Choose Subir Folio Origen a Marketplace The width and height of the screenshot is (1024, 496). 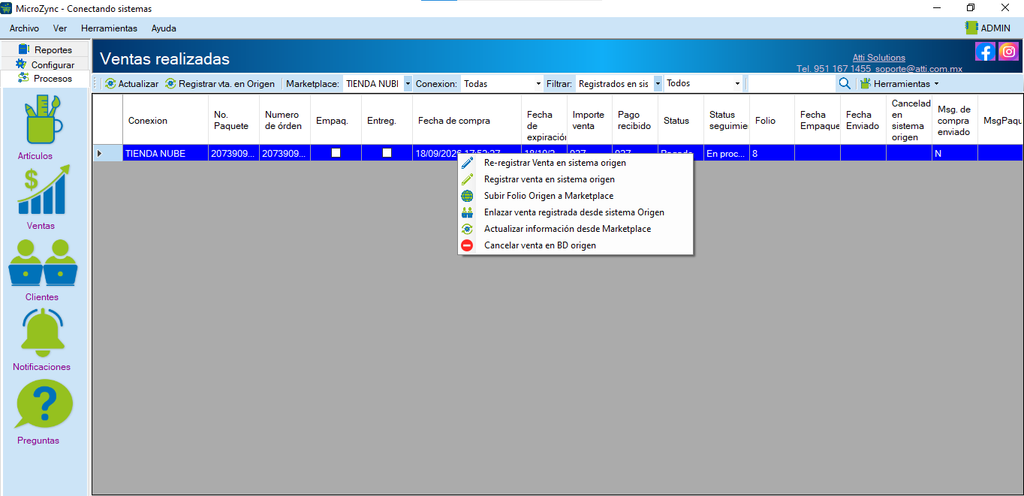coord(575,196)
